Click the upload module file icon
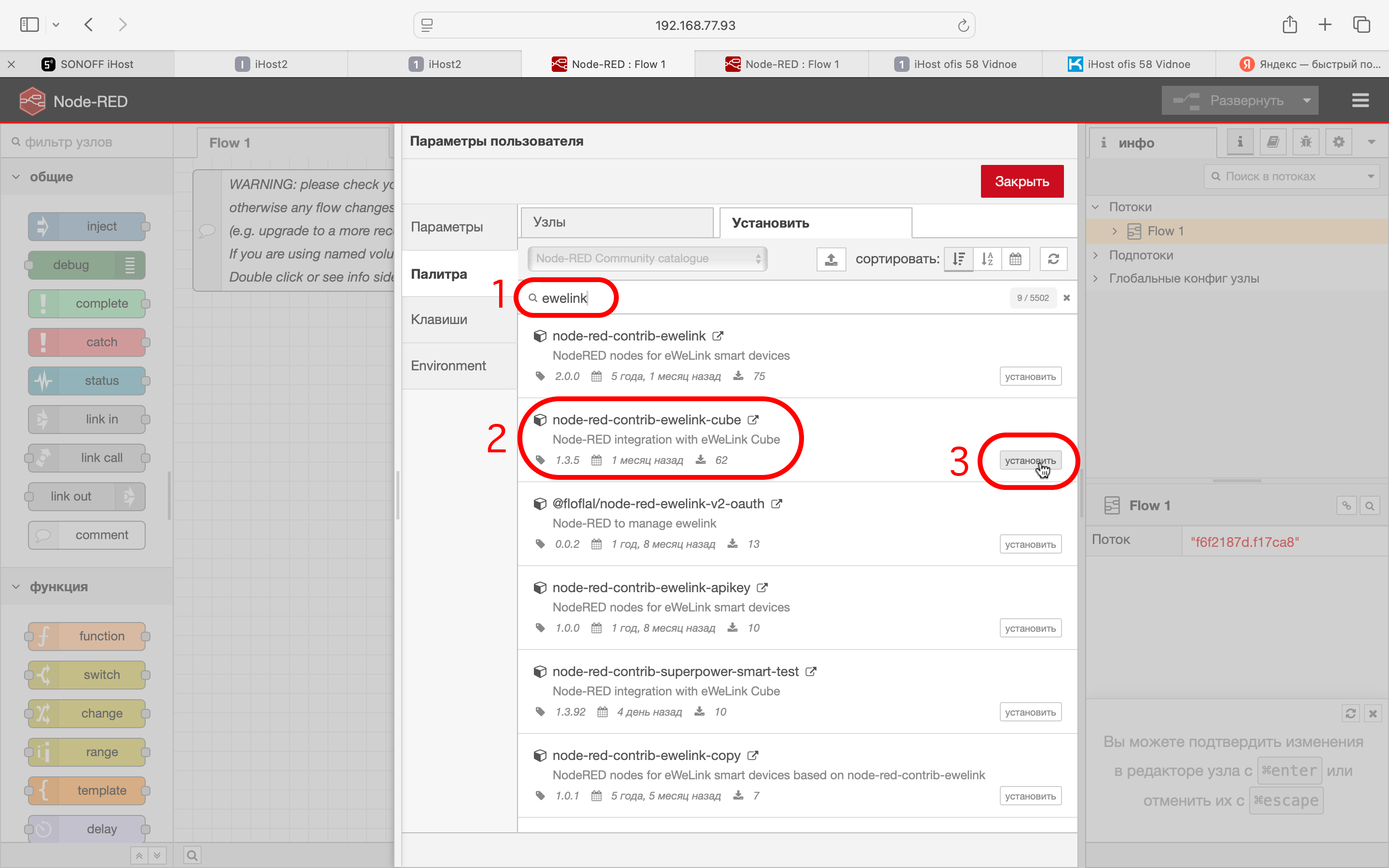Image resolution: width=1389 pixels, height=868 pixels. coord(831,259)
